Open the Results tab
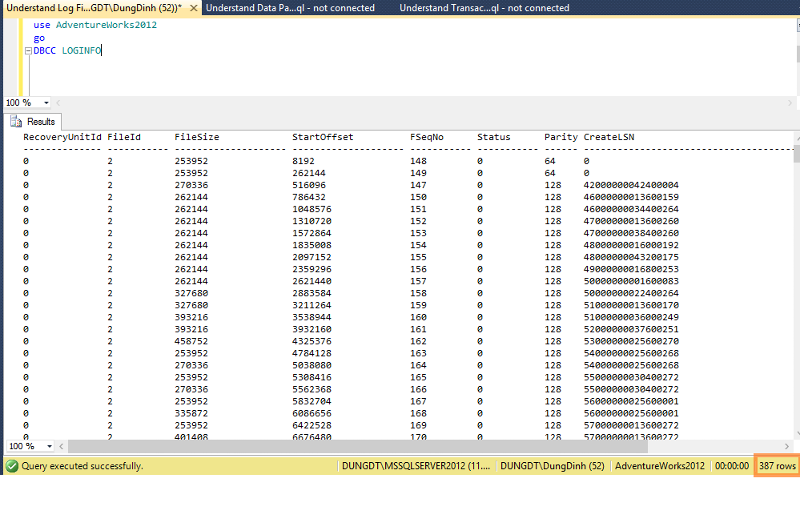The image size is (800, 514). (33, 121)
